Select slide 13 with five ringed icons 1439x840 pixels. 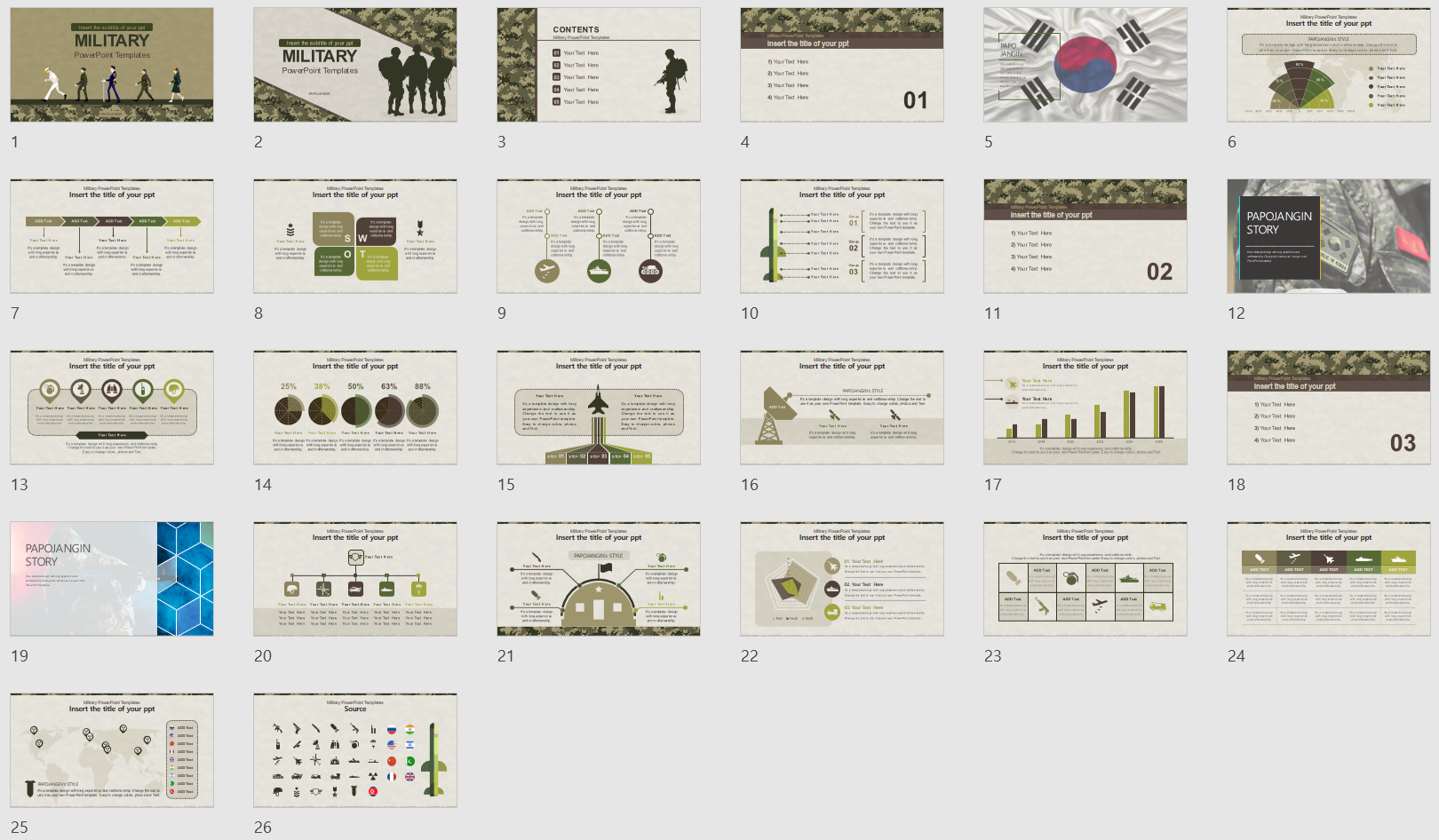click(112, 408)
